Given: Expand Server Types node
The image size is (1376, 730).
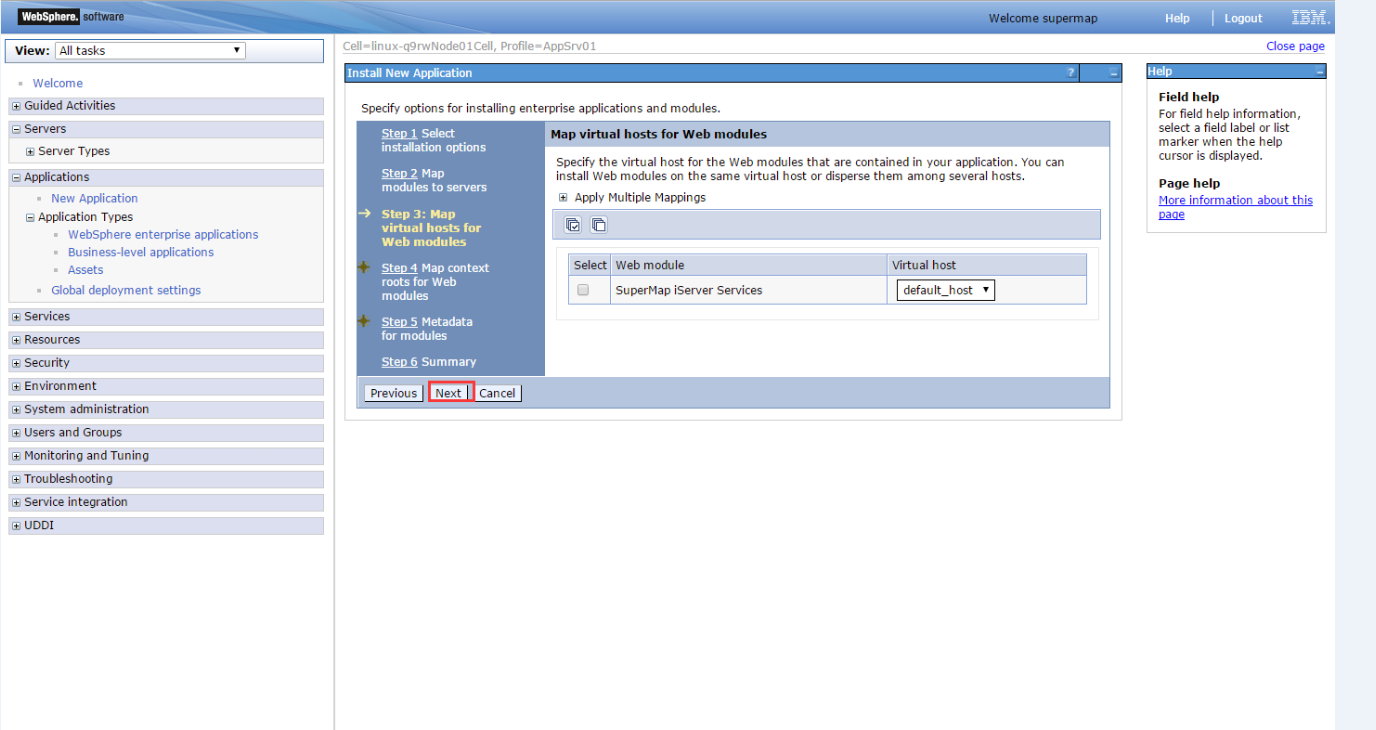Looking at the screenshot, I should coord(30,152).
